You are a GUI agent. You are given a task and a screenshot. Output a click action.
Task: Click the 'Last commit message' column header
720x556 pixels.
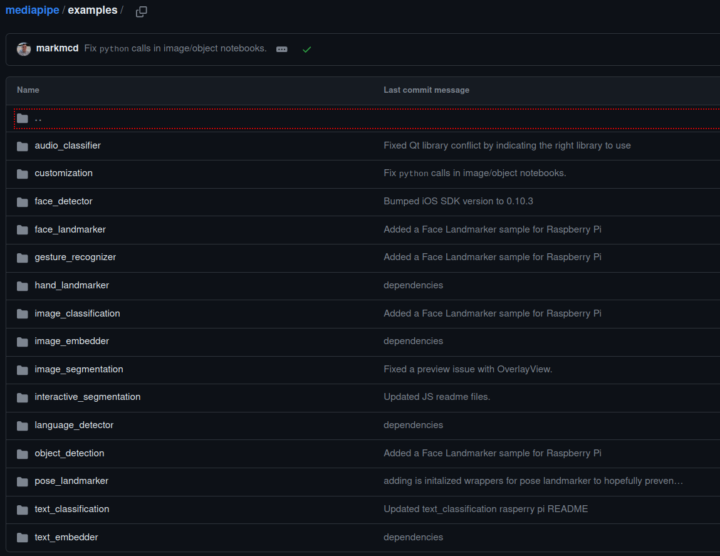tap(426, 90)
